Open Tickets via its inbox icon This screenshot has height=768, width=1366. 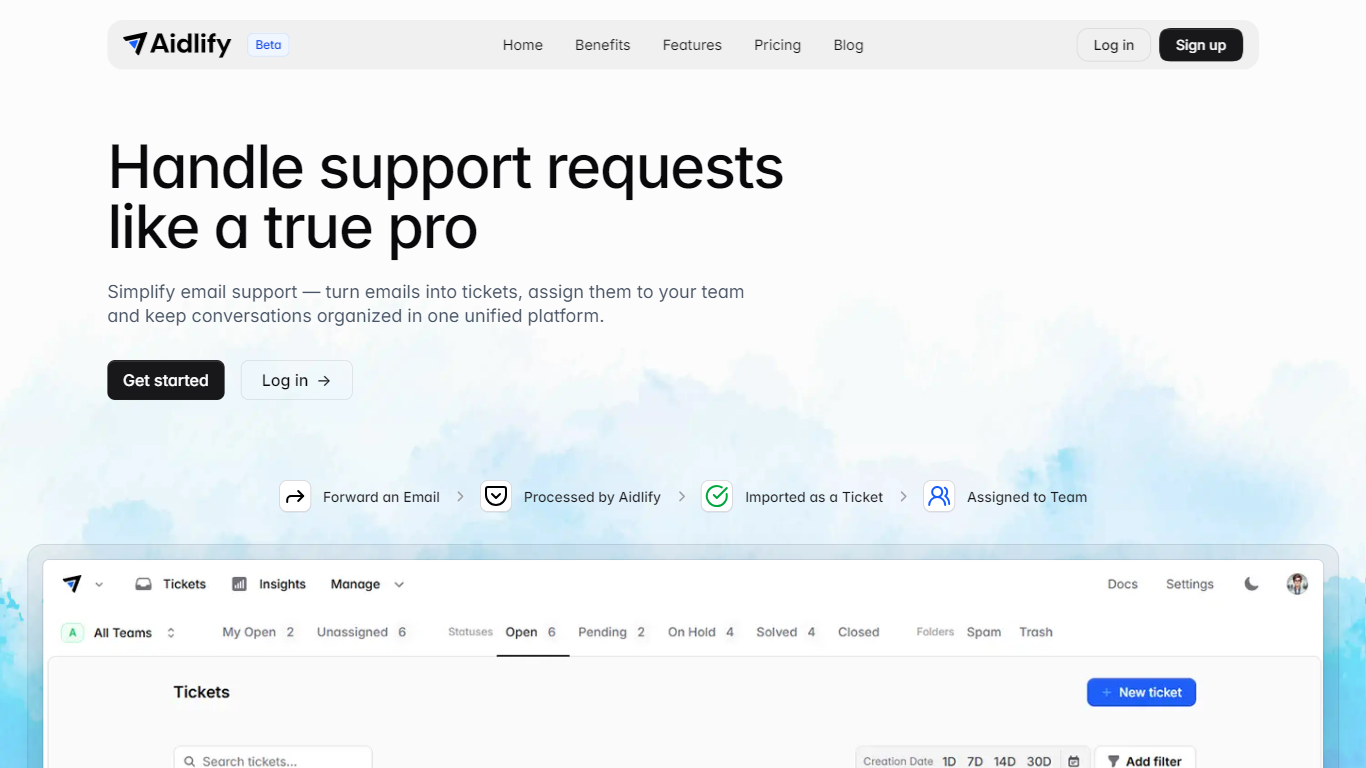(x=144, y=584)
